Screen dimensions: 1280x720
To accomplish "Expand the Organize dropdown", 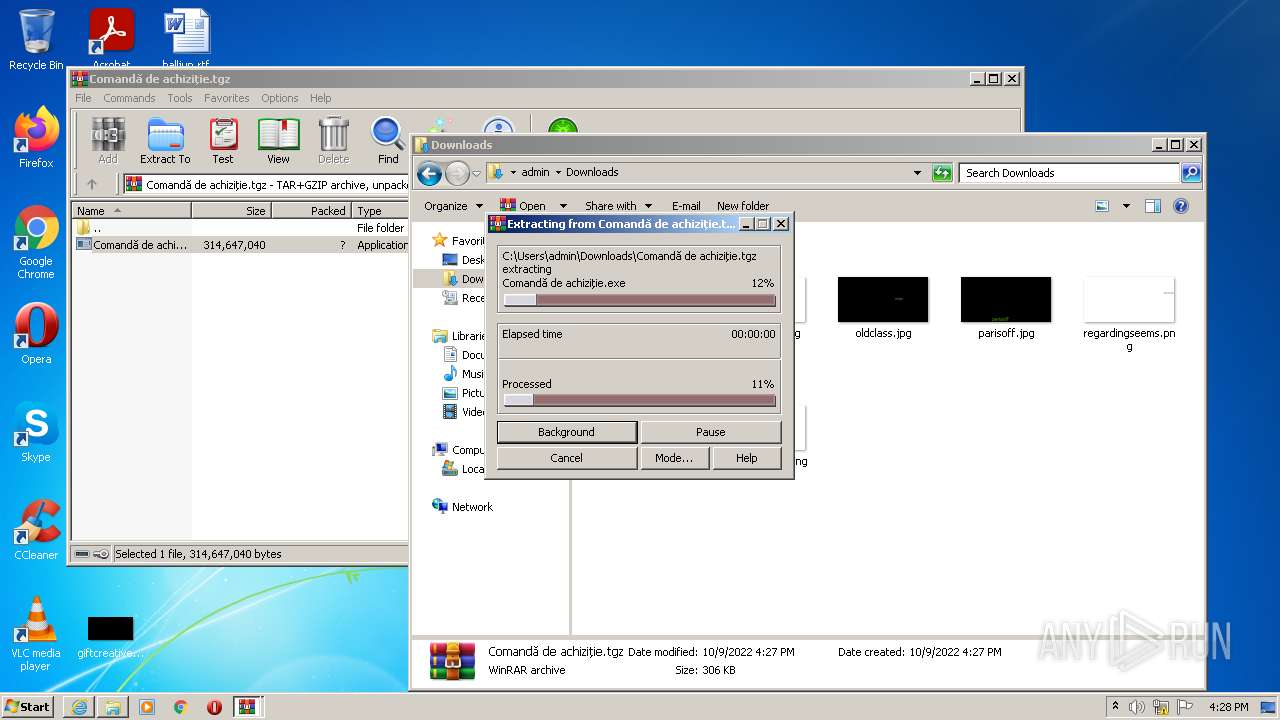I will click(453, 206).
